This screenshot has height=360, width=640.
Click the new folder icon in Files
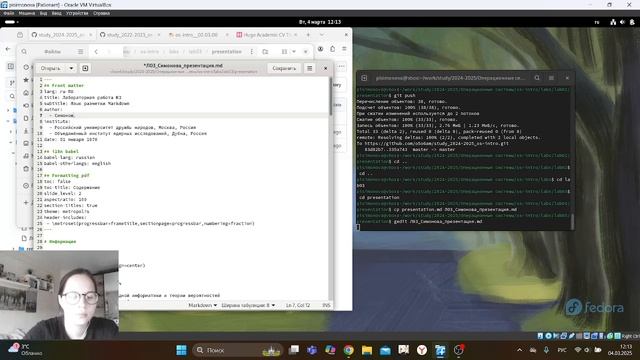265,51
